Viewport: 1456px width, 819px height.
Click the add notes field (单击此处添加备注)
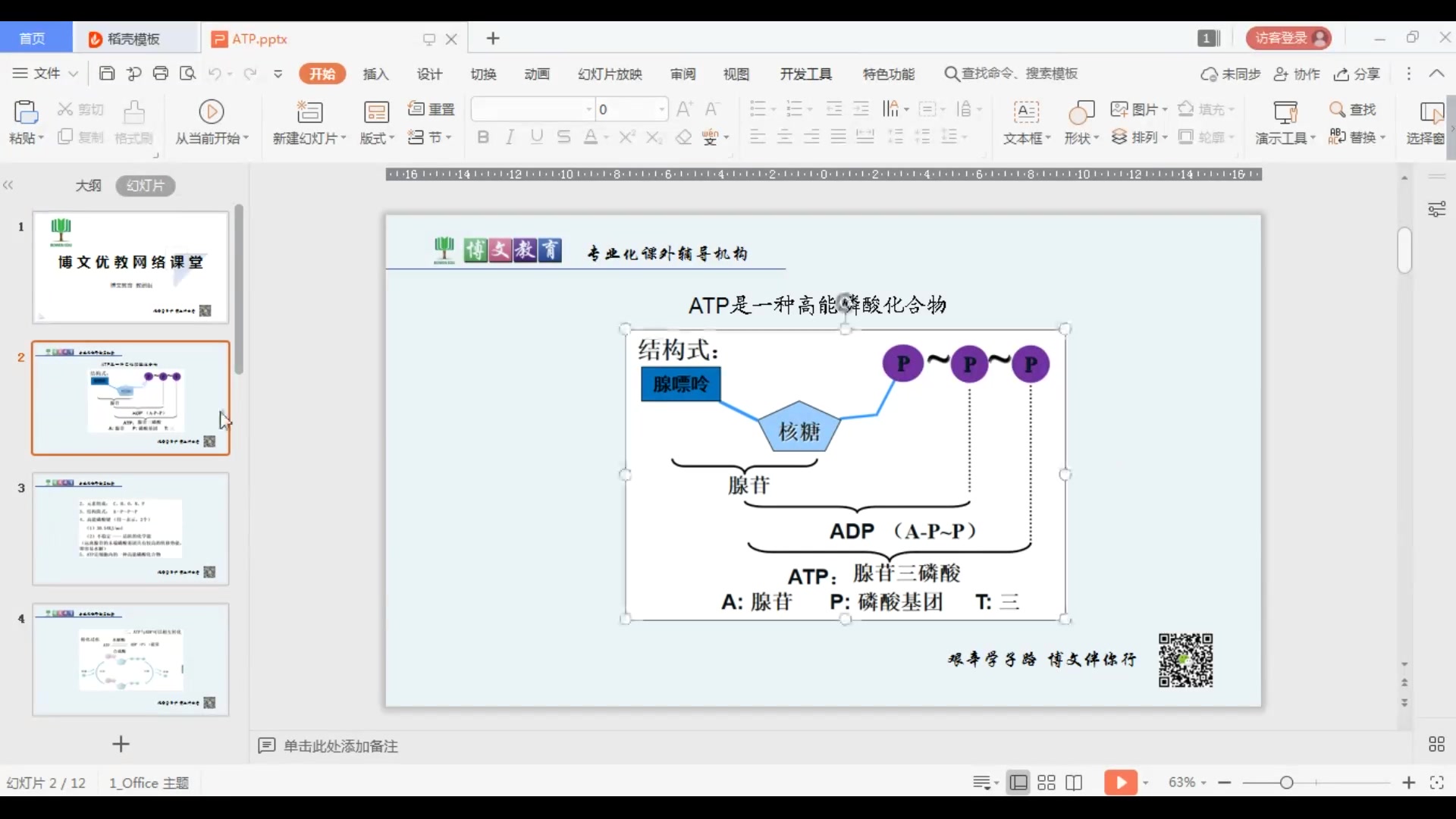pos(340,746)
